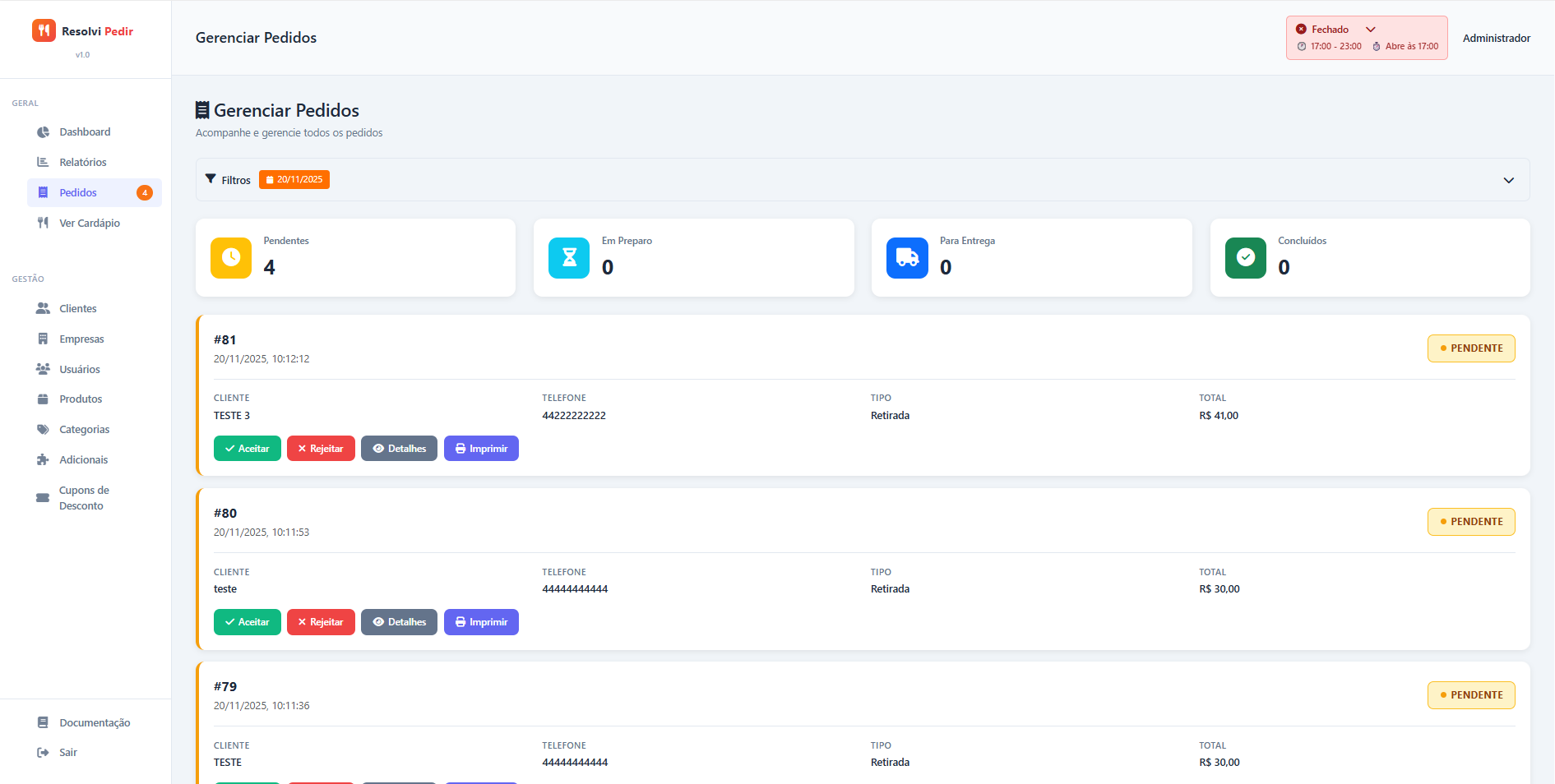The height and width of the screenshot is (784, 1555).
Task: Print order #80 using Imprimir
Action: coord(481,622)
